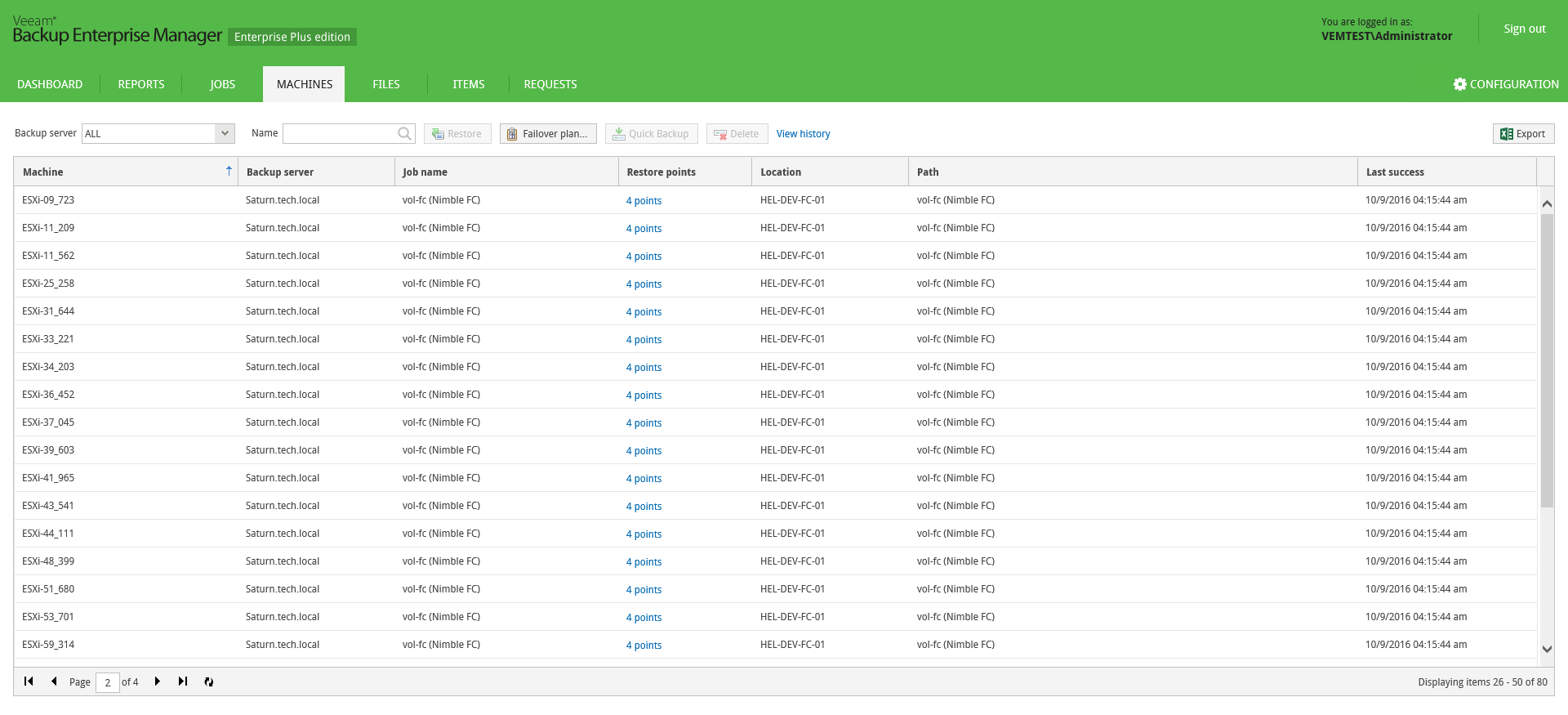Go to the Requests tab

(550, 84)
